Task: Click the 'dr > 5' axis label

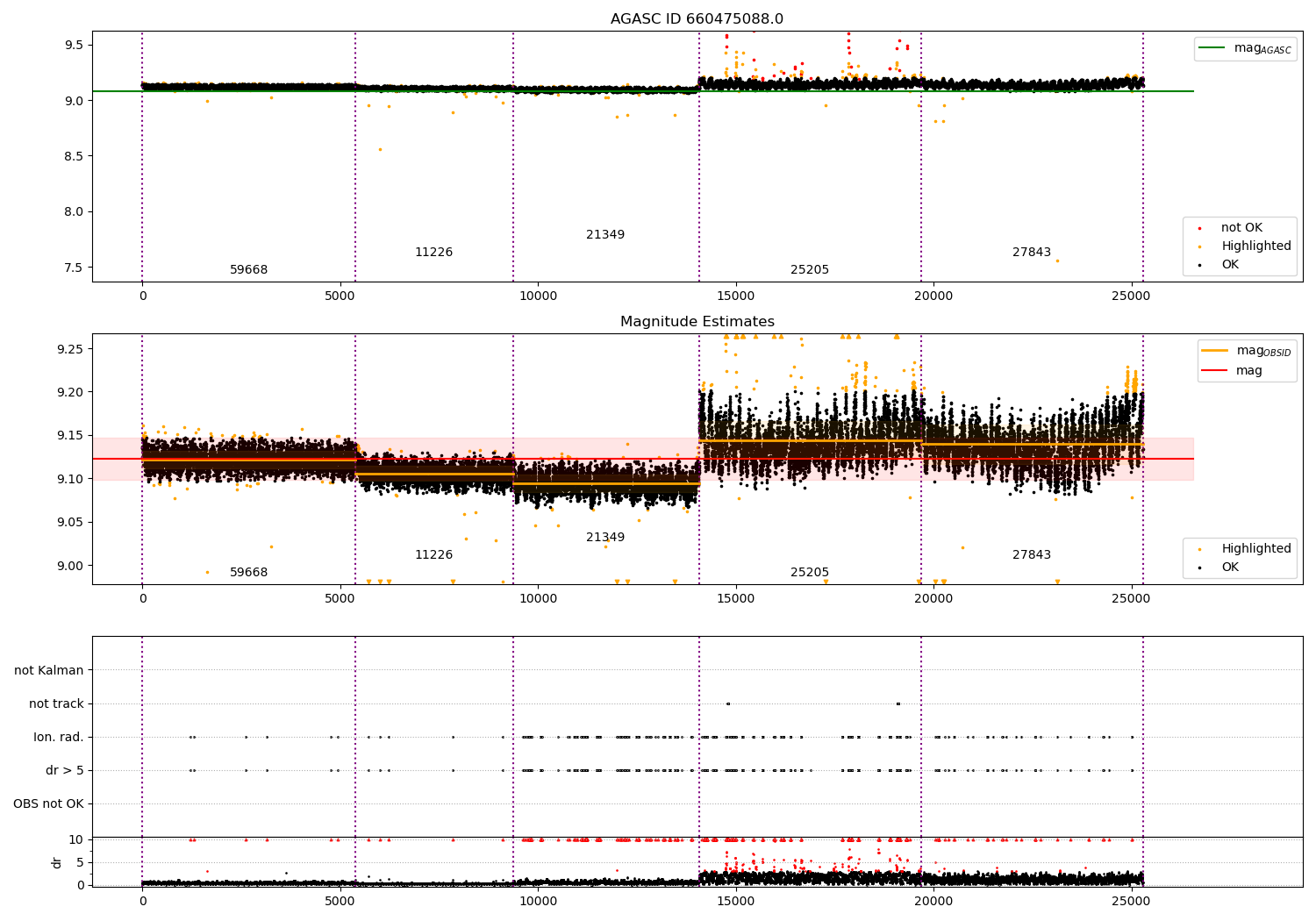Action: coord(65,770)
